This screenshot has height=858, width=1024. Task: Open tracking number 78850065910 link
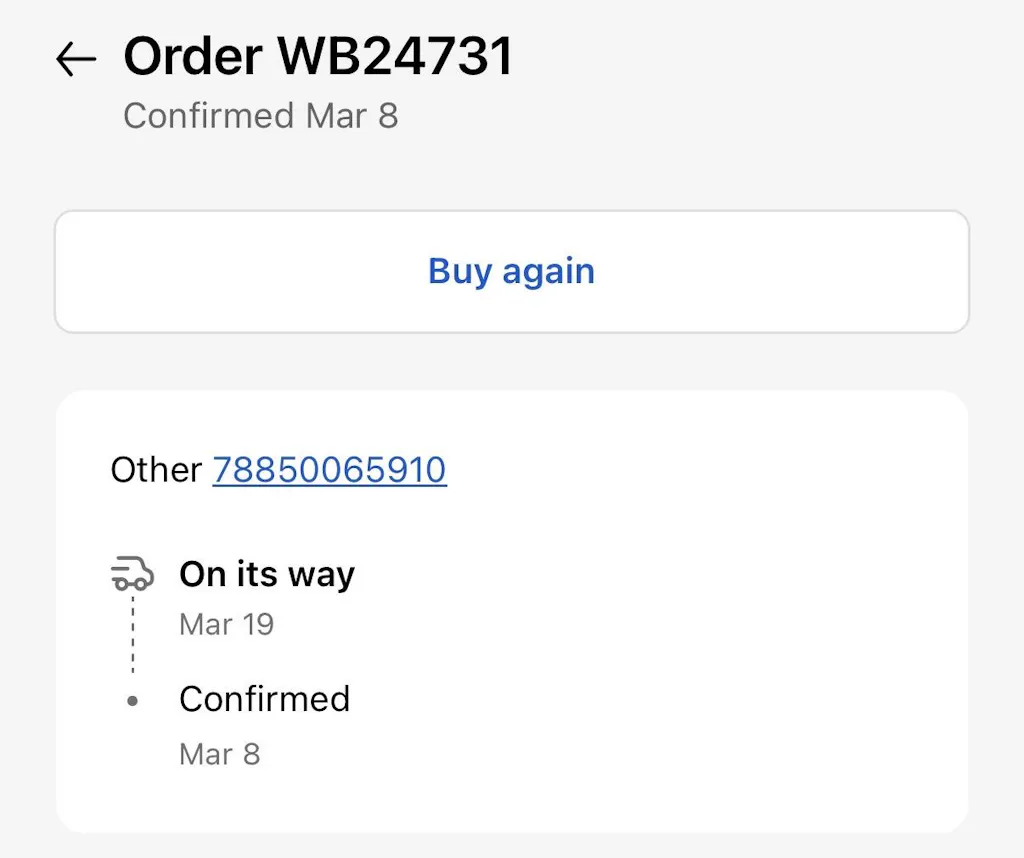pyautogui.click(x=329, y=470)
